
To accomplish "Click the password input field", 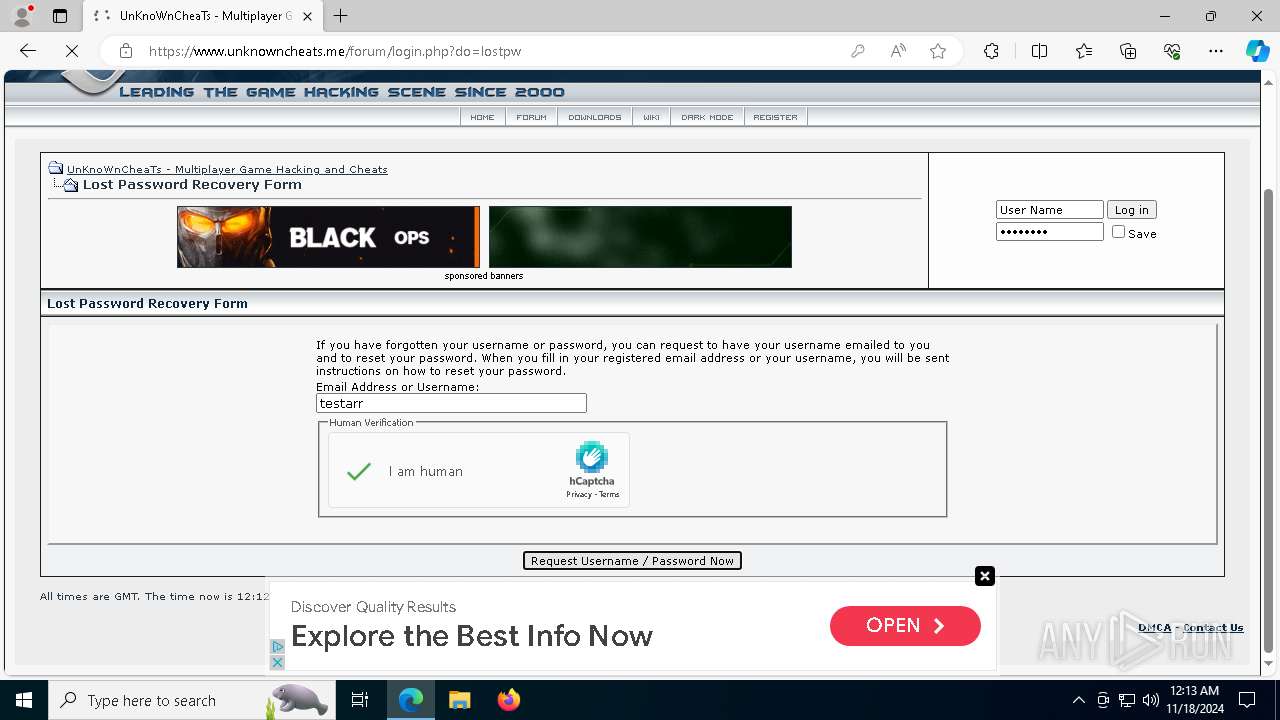I will point(1049,232).
